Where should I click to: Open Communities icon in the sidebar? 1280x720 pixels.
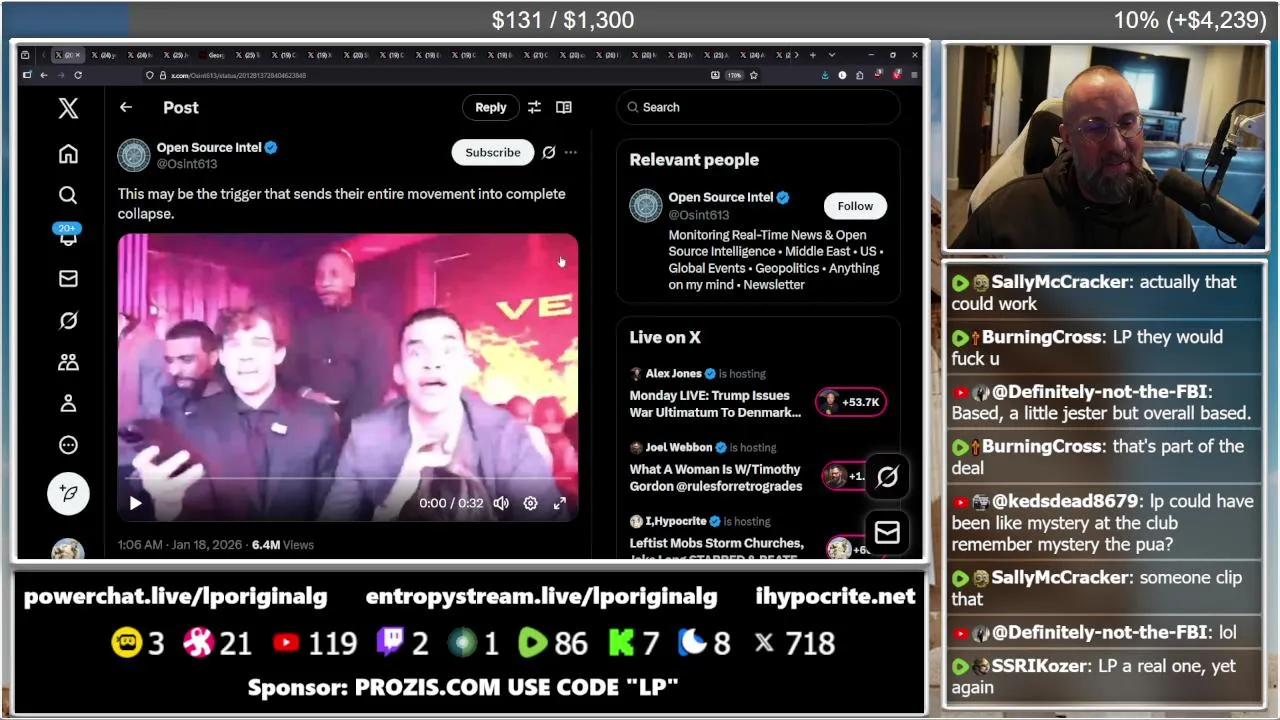pyautogui.click(x=68, y=362)
